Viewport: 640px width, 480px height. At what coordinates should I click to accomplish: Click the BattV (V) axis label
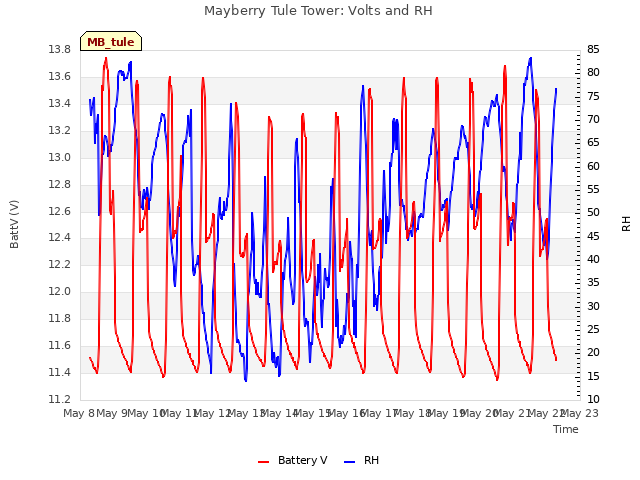tap(14, 224)
